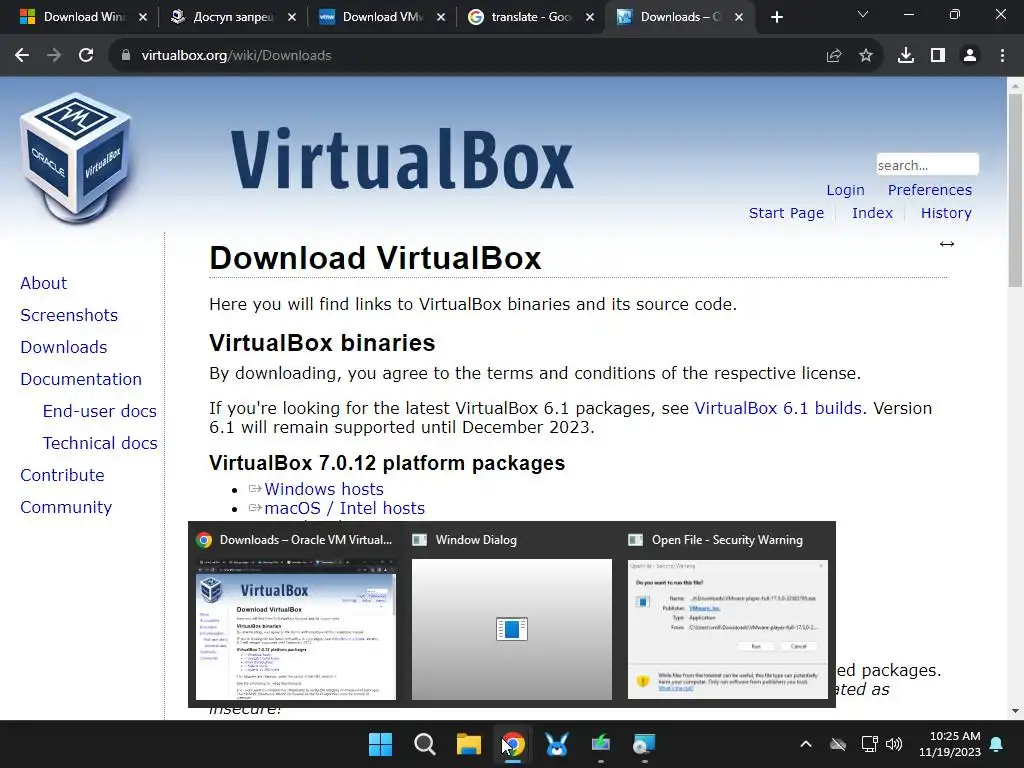Click the page vertical scrollbar thumb
Viewport: 1024px width, 768px height.
tap(1015, 189)
